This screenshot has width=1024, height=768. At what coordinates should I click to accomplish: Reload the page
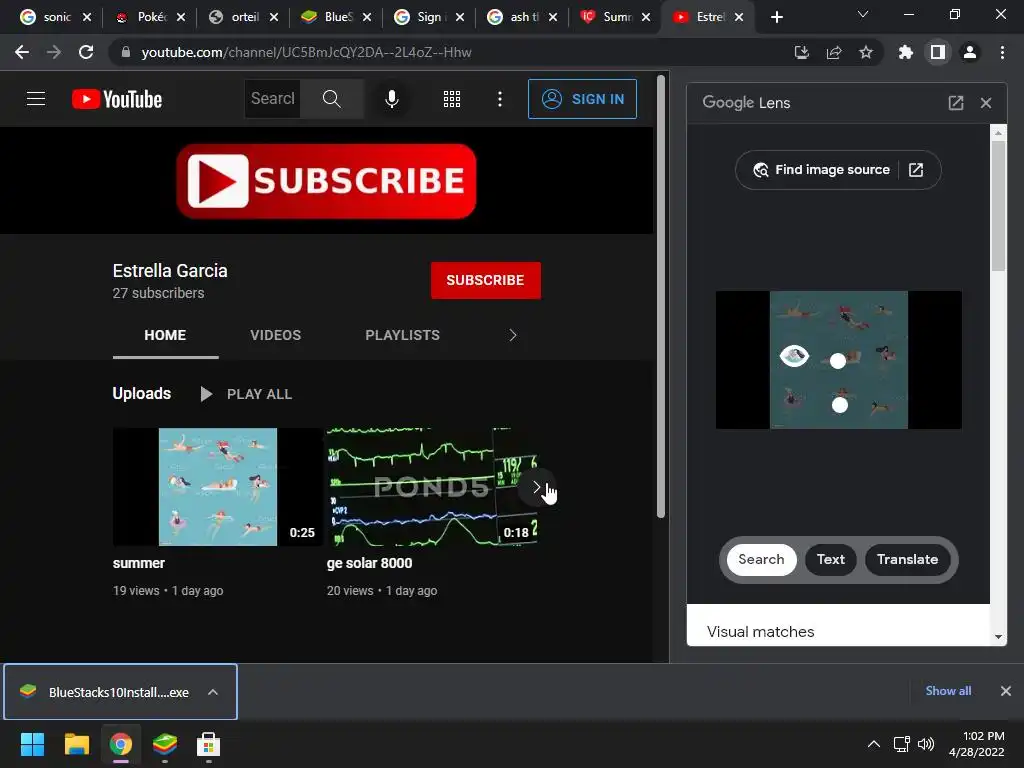tap(86, 52)
